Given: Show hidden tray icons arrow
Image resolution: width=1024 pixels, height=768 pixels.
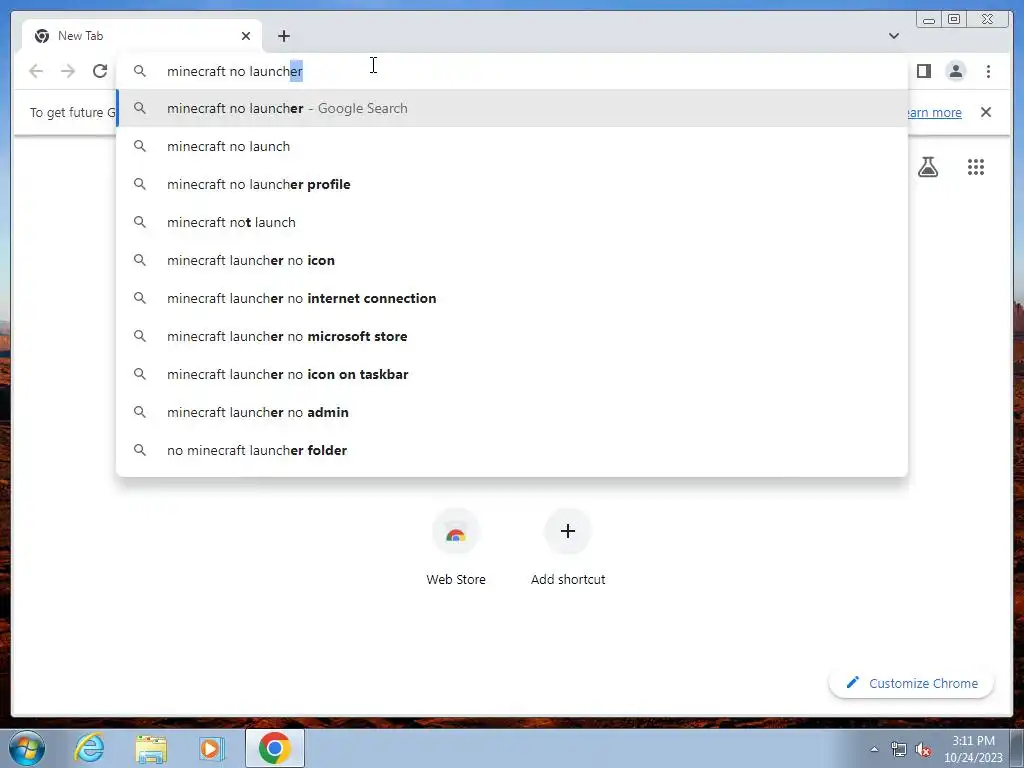Looking at the screenshot, I should [874, 749].
